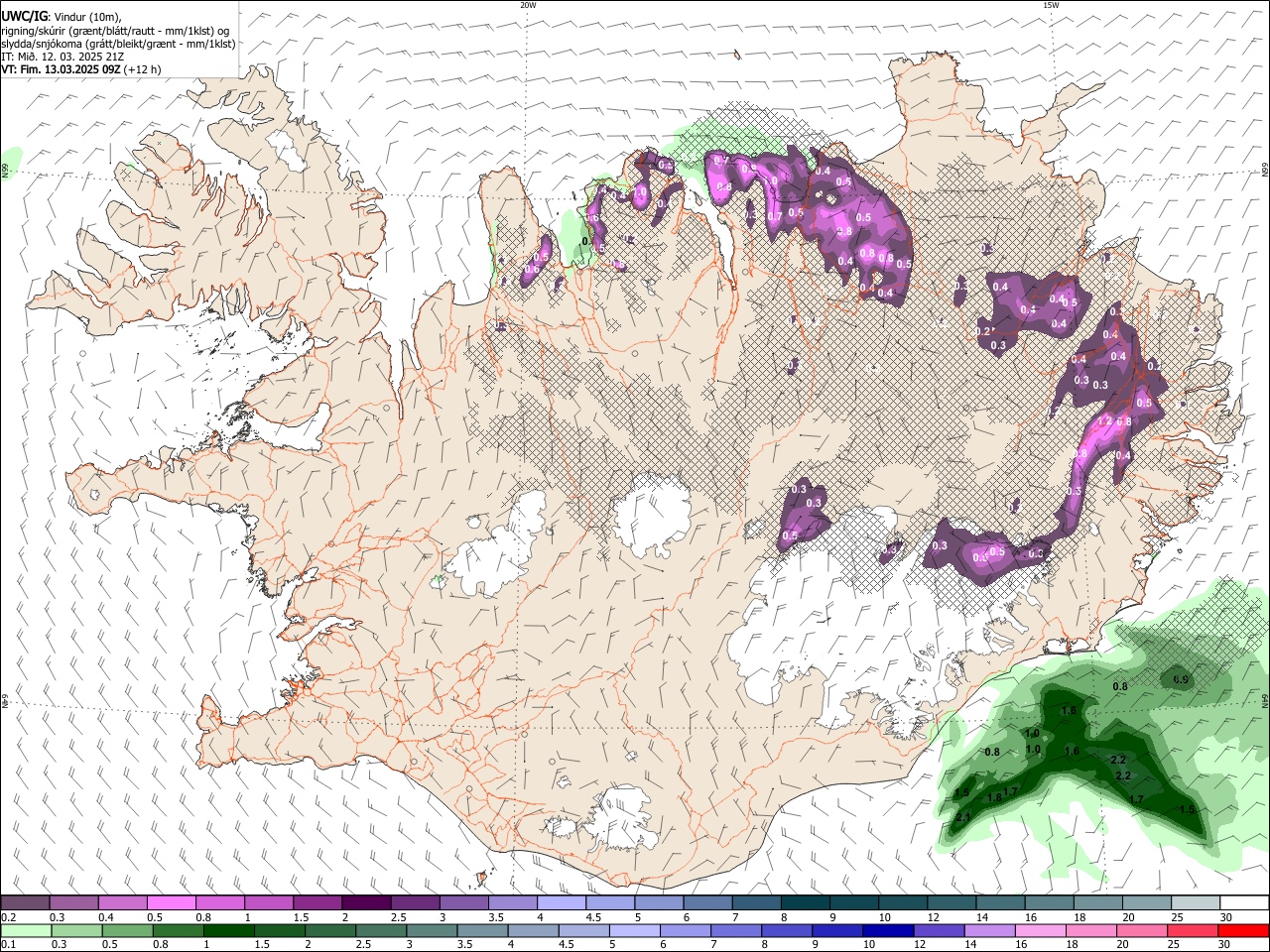
Task: Select the initial time 'IT: Mið. 12. 03. 2025 21Z'
Action: pyautogui.click(x=63, y=57)
